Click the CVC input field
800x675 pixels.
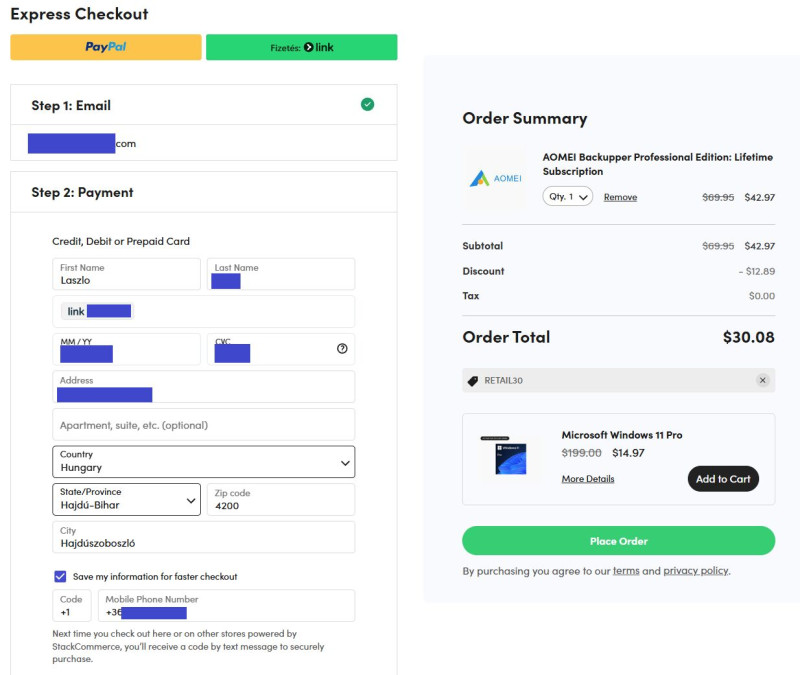tap(281, 349)
